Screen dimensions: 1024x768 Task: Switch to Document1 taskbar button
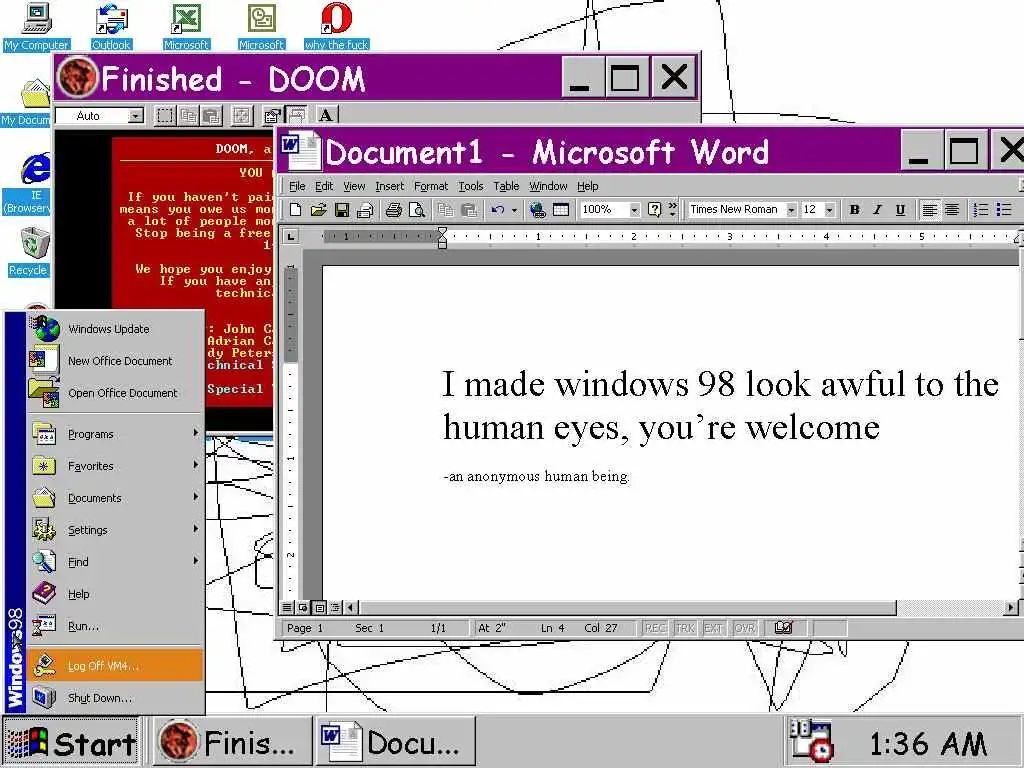(x=396, y=743)
